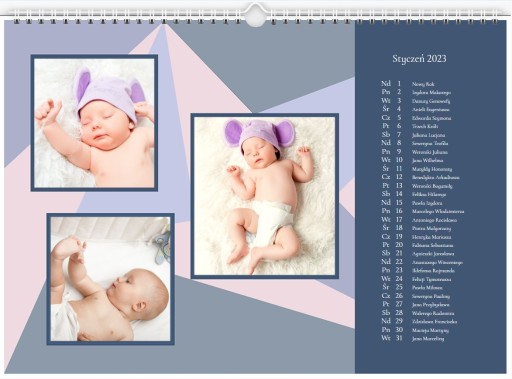Click the 'Sb 14' day row
Screen dimensions: 512x379
(414, 194)
